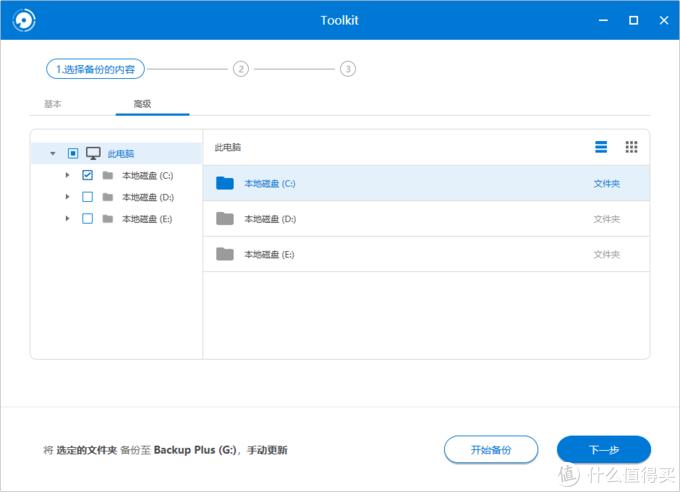Click the Toolkit logo icon in title bar

click(x=18, y=20)
